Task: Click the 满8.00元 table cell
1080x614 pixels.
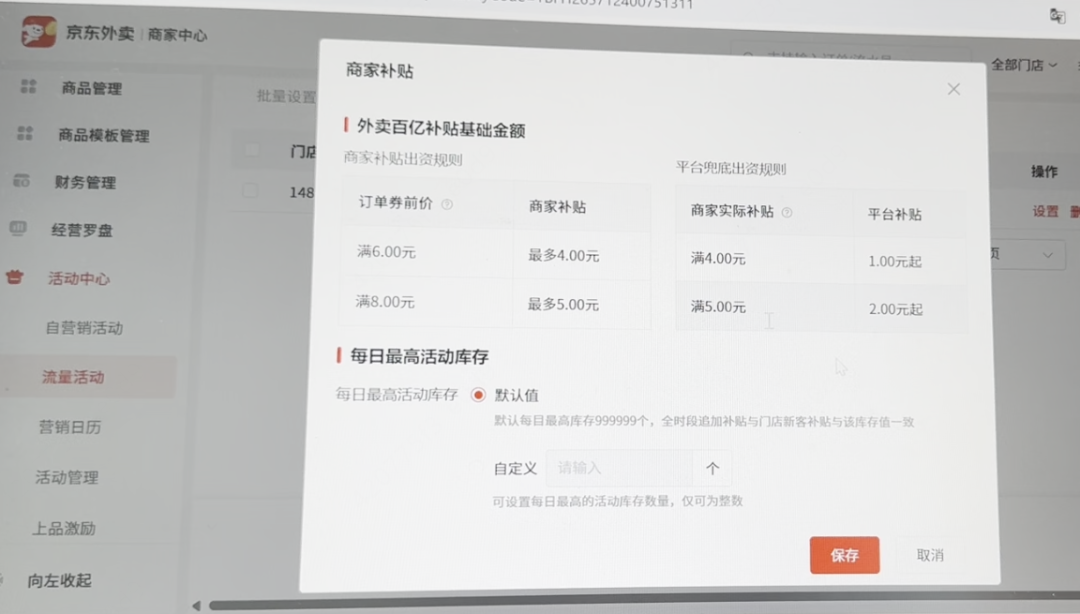Action: pos(425,301)
